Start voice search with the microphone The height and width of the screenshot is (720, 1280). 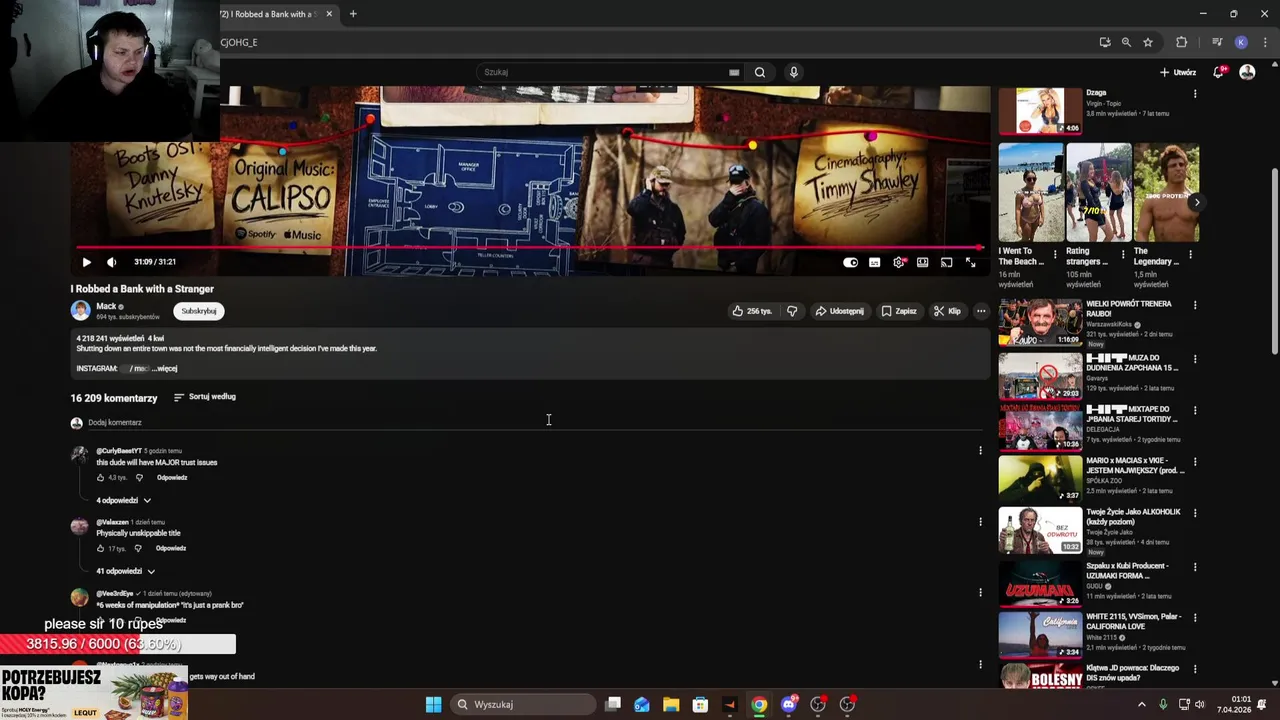[794, 72]
